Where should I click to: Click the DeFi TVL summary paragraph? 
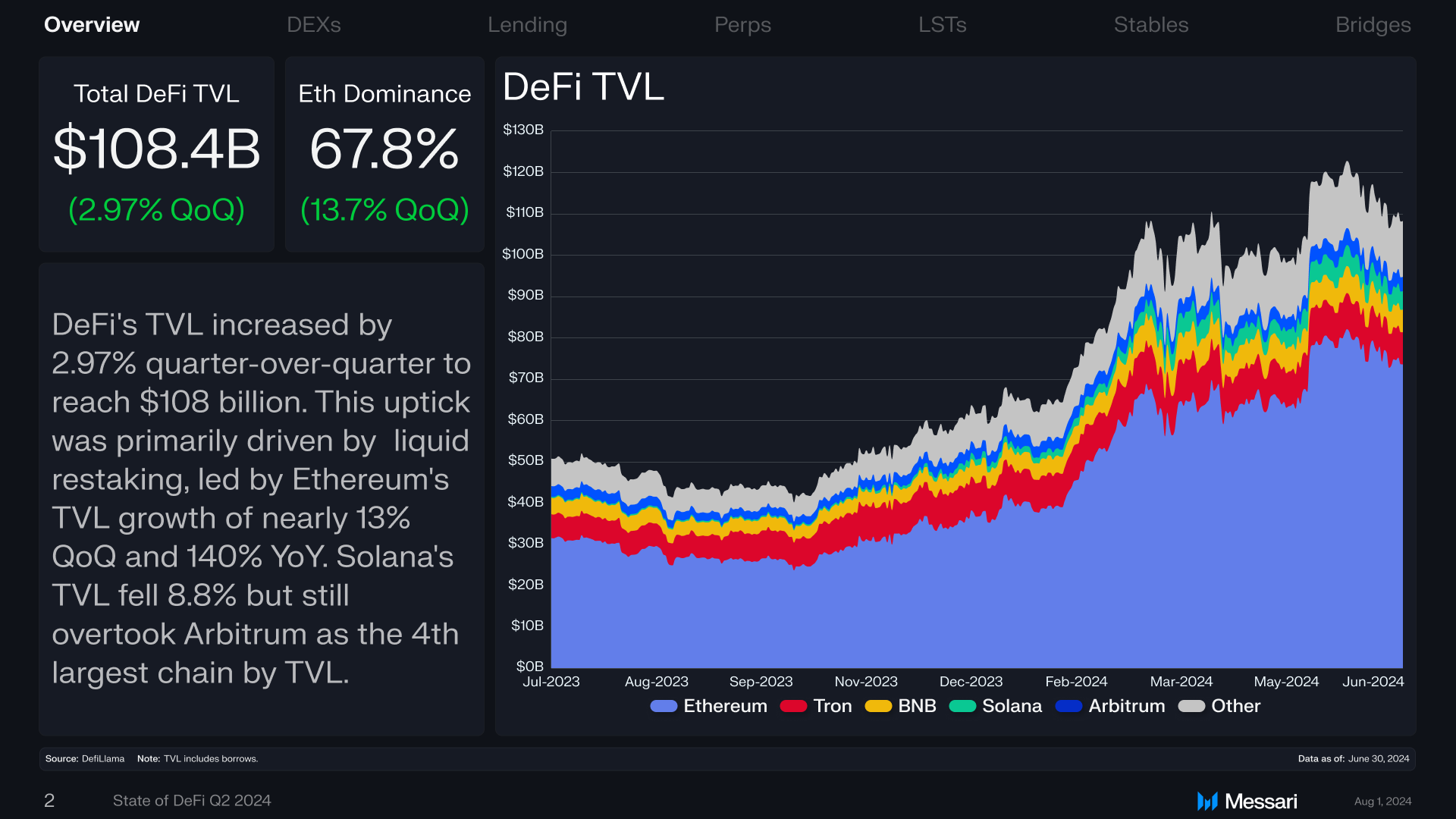click(262, 499)
